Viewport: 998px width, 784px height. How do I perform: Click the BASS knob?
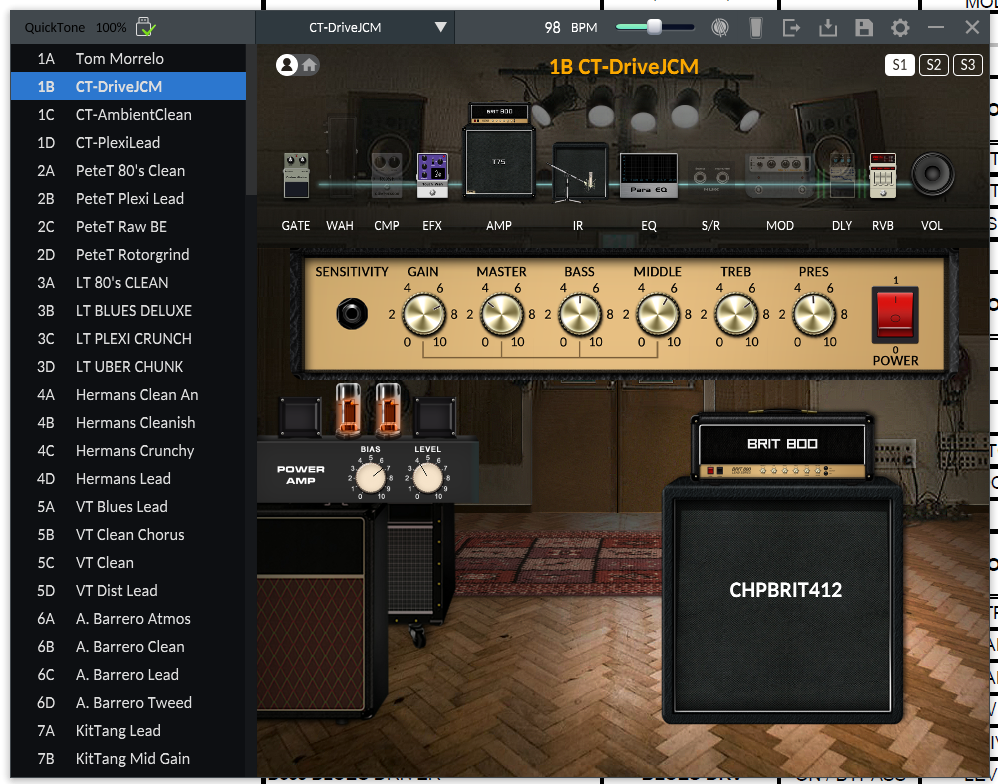(x=580, y=314)
